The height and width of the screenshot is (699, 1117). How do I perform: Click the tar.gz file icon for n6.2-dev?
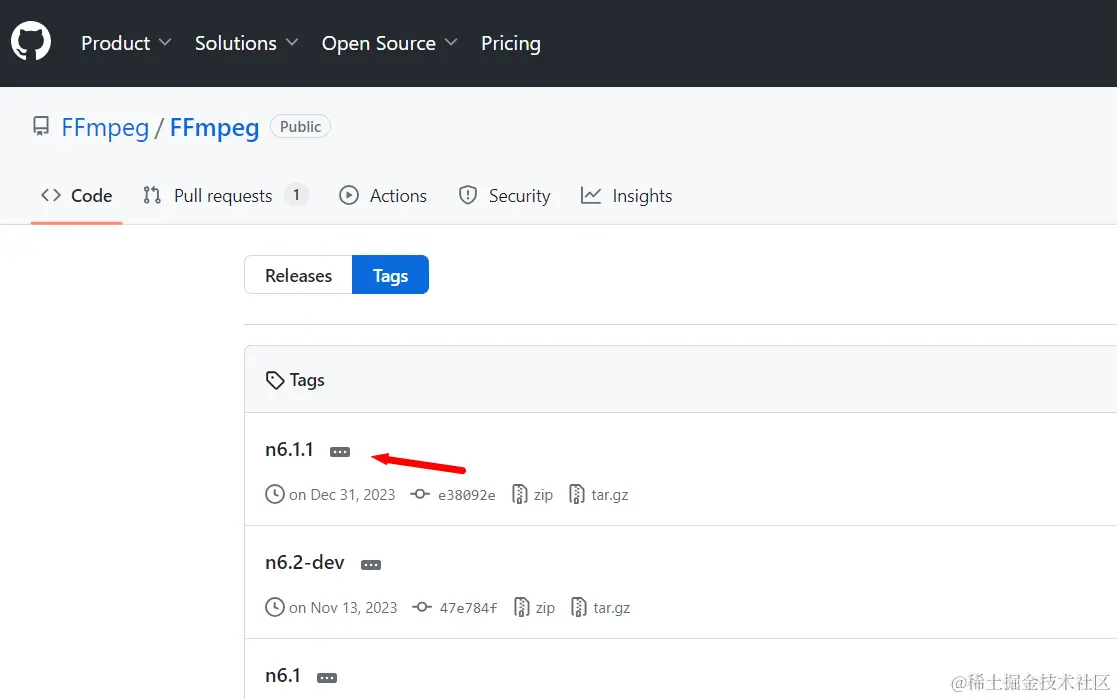[579, 607]
